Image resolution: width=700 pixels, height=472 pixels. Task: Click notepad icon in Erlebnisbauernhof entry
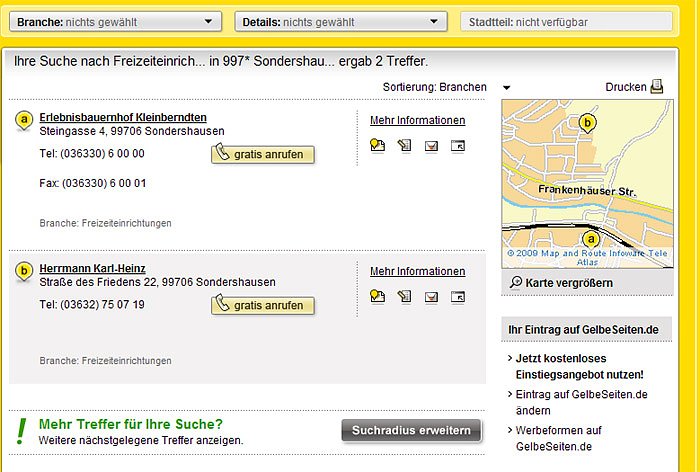click(x=404, y=145)
